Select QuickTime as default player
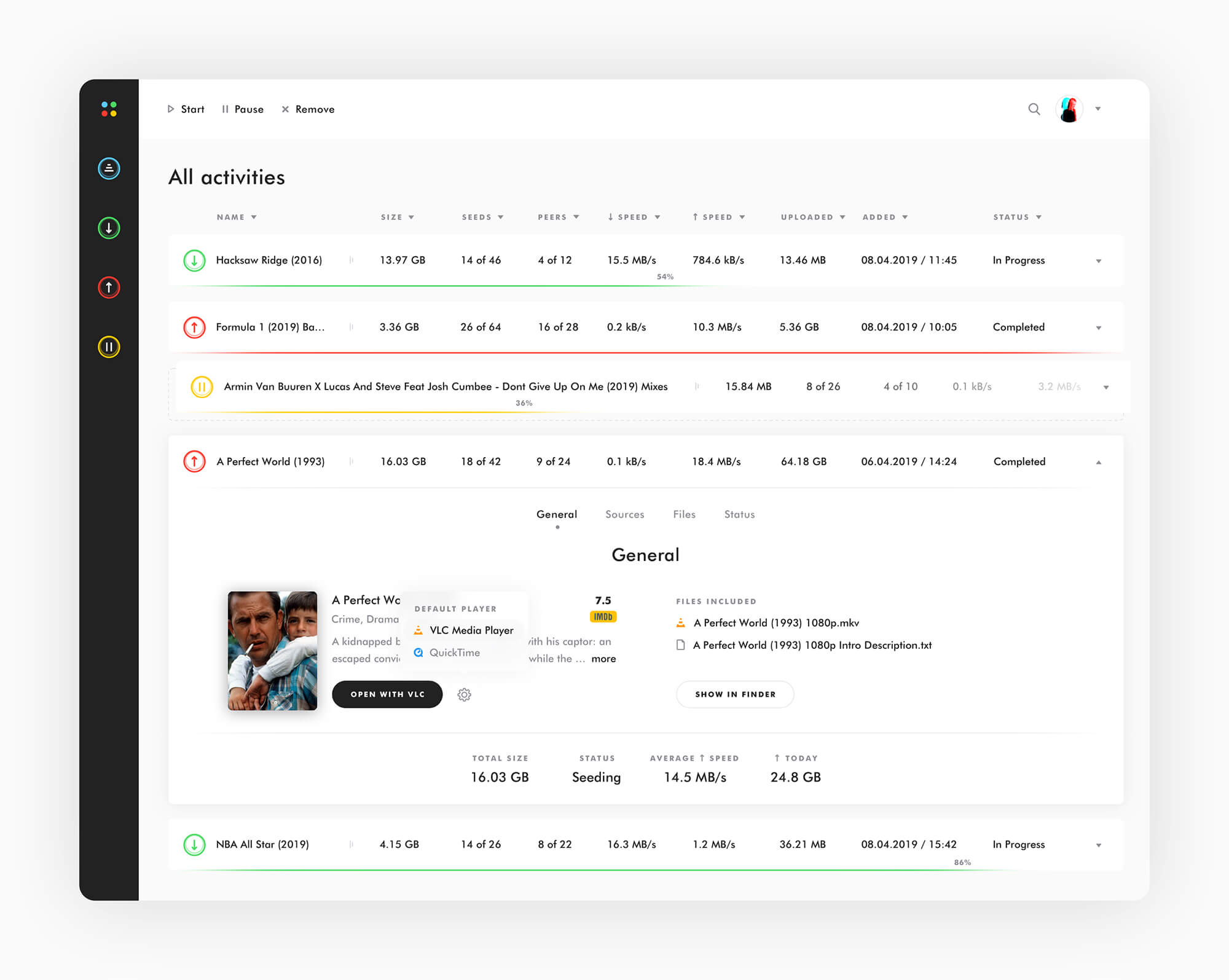This screenshot has width=1229, height=980. (x=454, y=653)
